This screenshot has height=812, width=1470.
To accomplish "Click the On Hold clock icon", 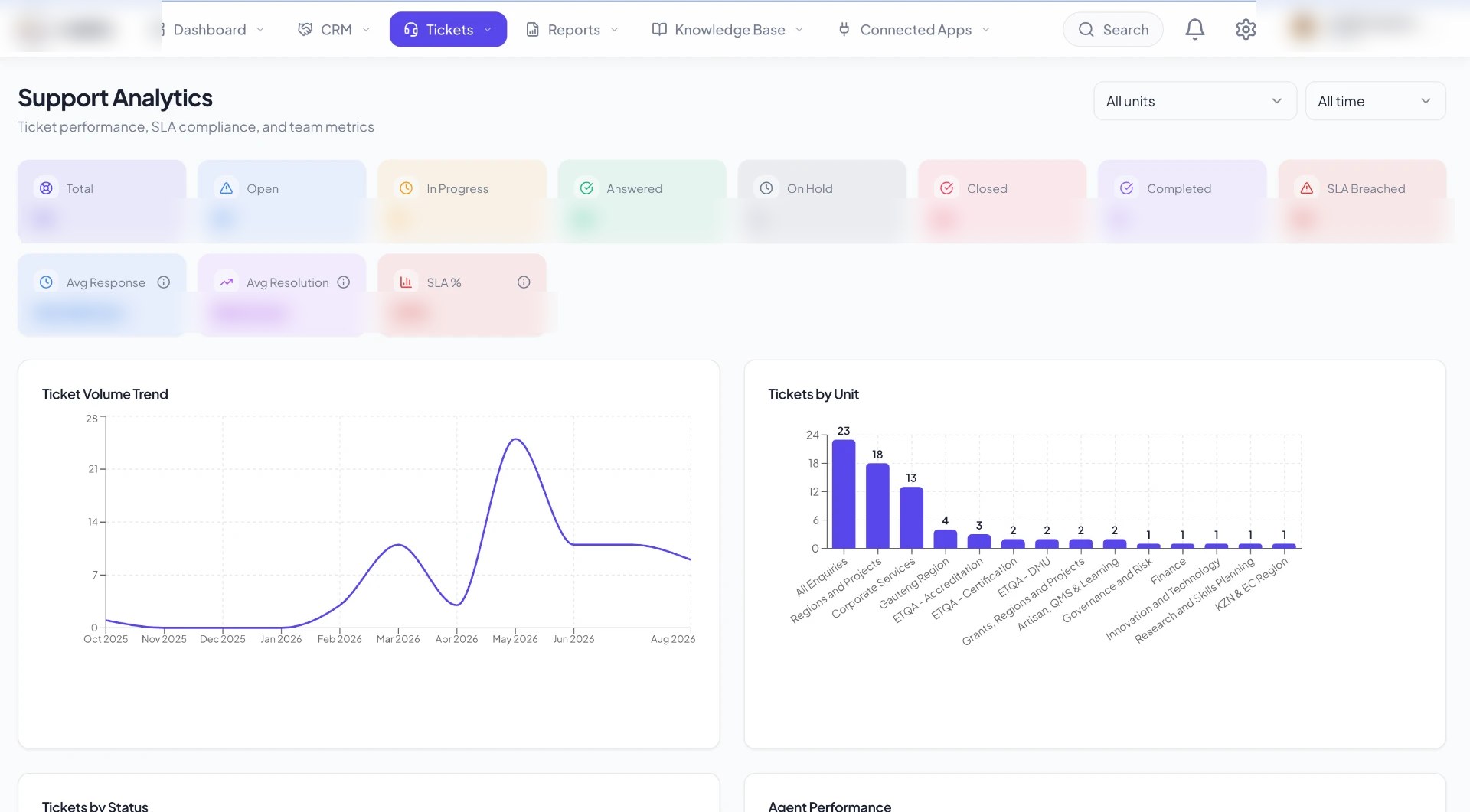I will tap(766, 188).
